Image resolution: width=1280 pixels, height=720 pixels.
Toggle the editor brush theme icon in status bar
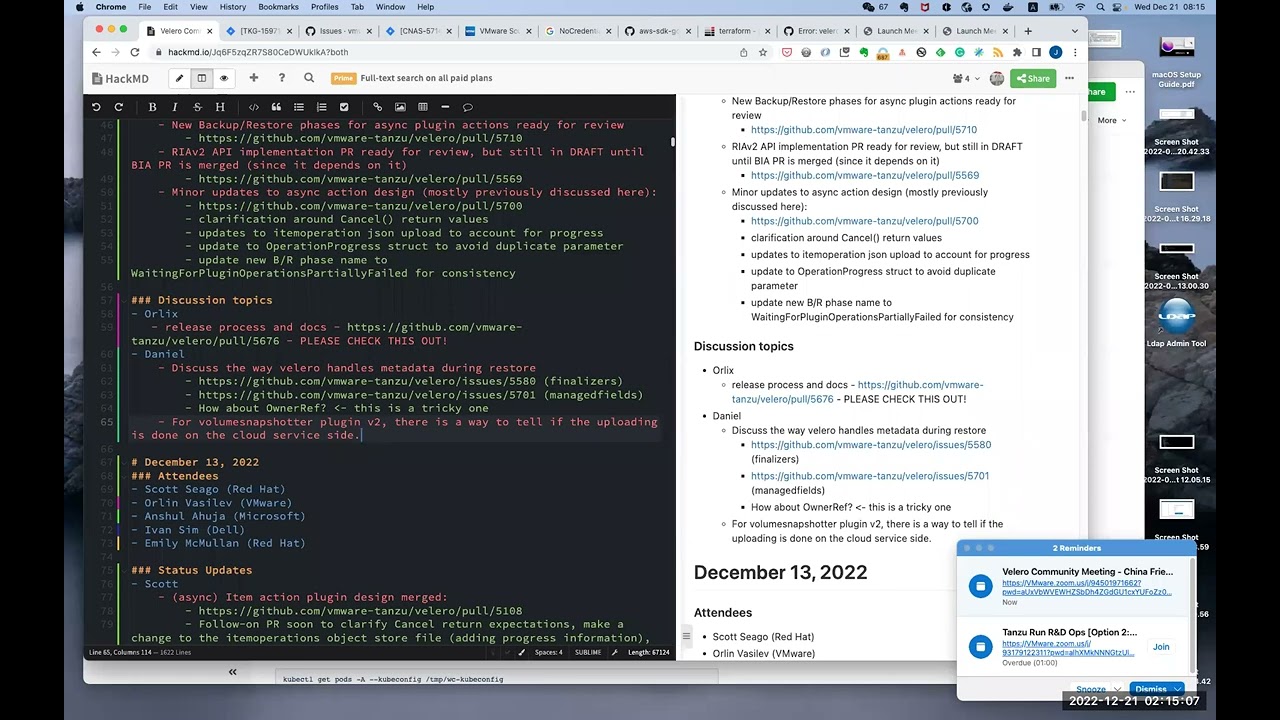[522, 652]
